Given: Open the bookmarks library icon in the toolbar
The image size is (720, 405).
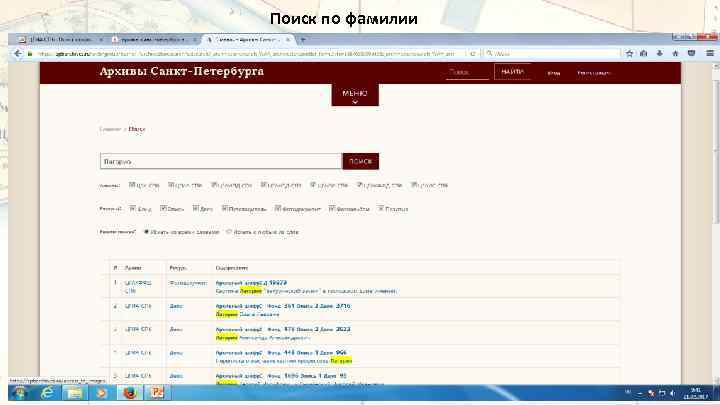Looking at the screenshot, I should pyautogui.click(x=644, y=53).
